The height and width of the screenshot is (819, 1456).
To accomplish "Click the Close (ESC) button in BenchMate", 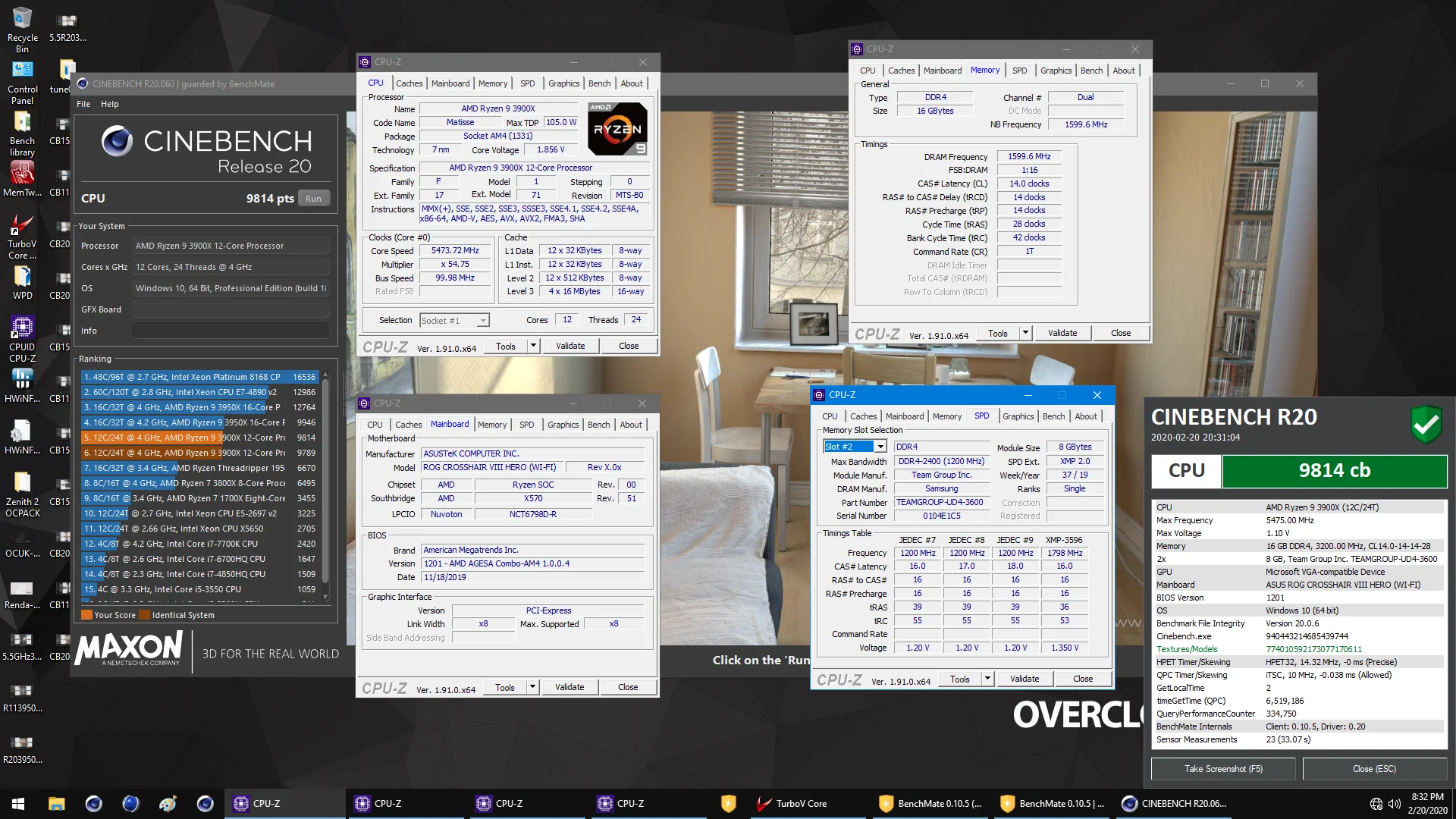I will [1374, 769].
